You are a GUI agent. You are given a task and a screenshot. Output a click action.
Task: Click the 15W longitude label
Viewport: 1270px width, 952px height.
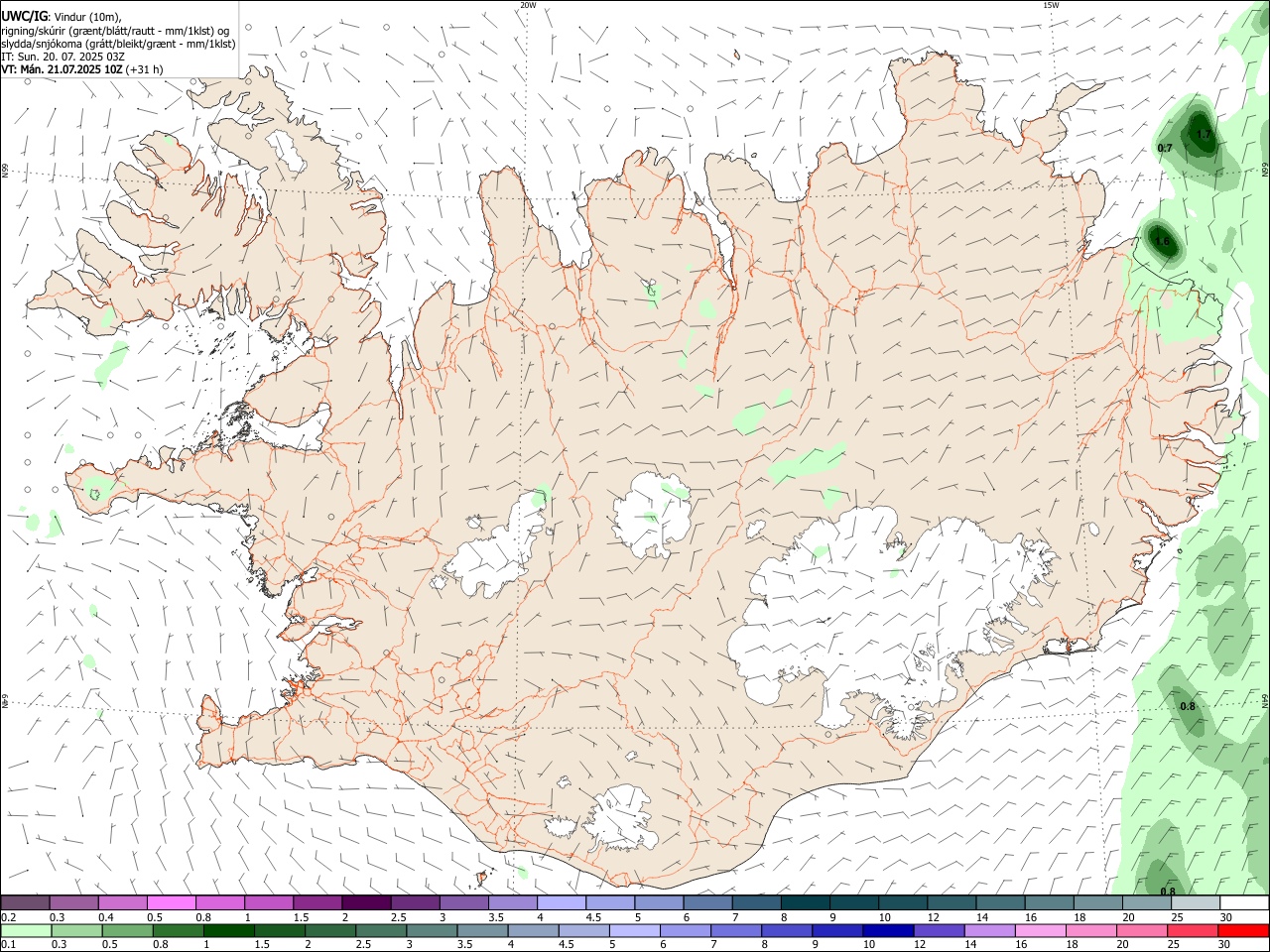[x=1051, y=5]
